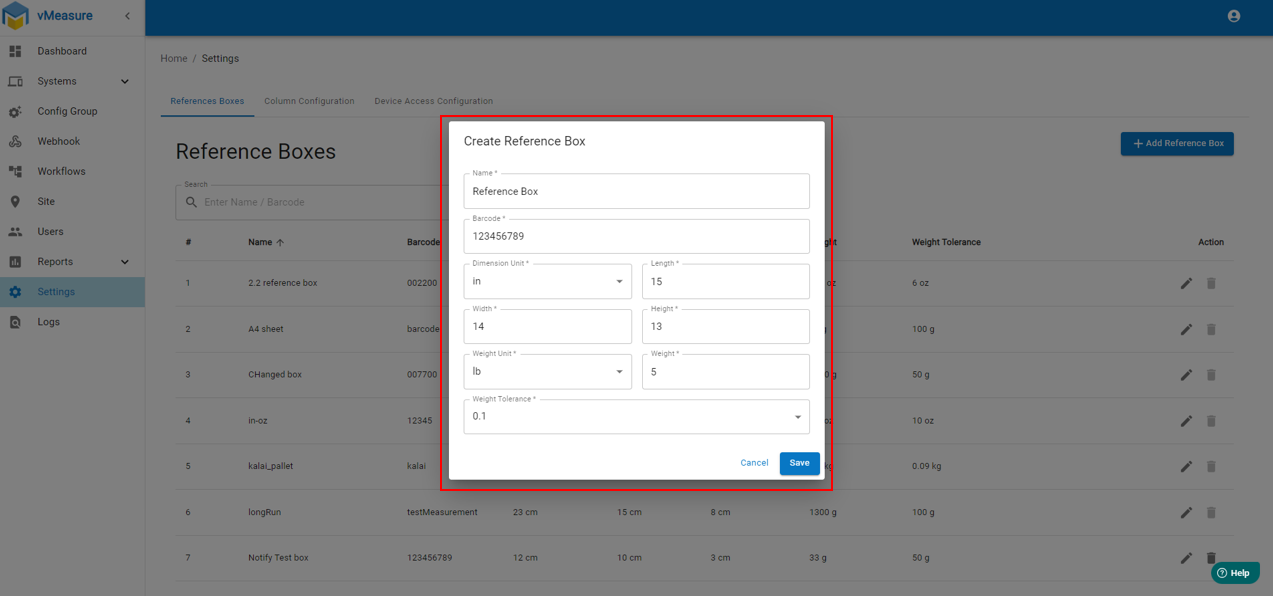Click the search magnifier icon
This screenshot has width=1273, height=596.
point(191,202)
